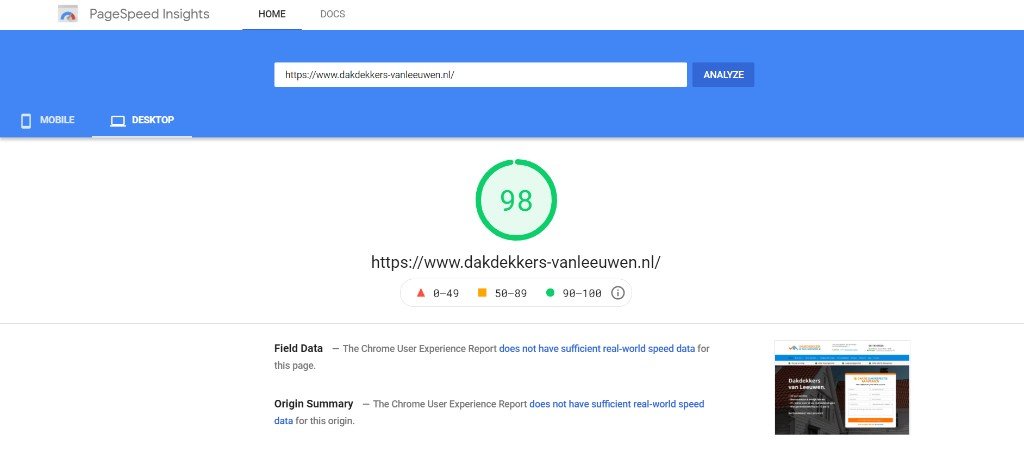
Task: Click the PageSpeed Insights logo icon
Action: pyautogui.click(x=68, y=14)
